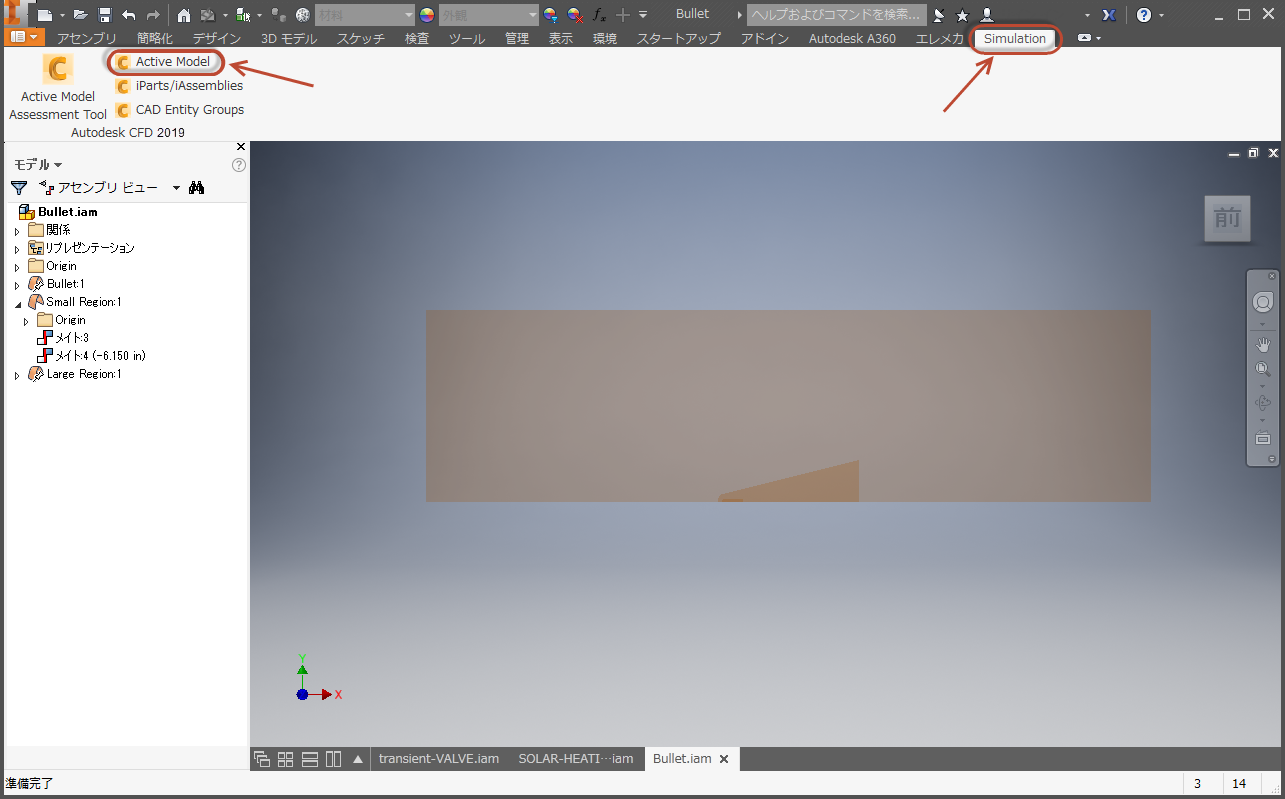Go to Home with the house icon
The width and height of the screenshot is (1285, 799).
click(x=184, y=15)
